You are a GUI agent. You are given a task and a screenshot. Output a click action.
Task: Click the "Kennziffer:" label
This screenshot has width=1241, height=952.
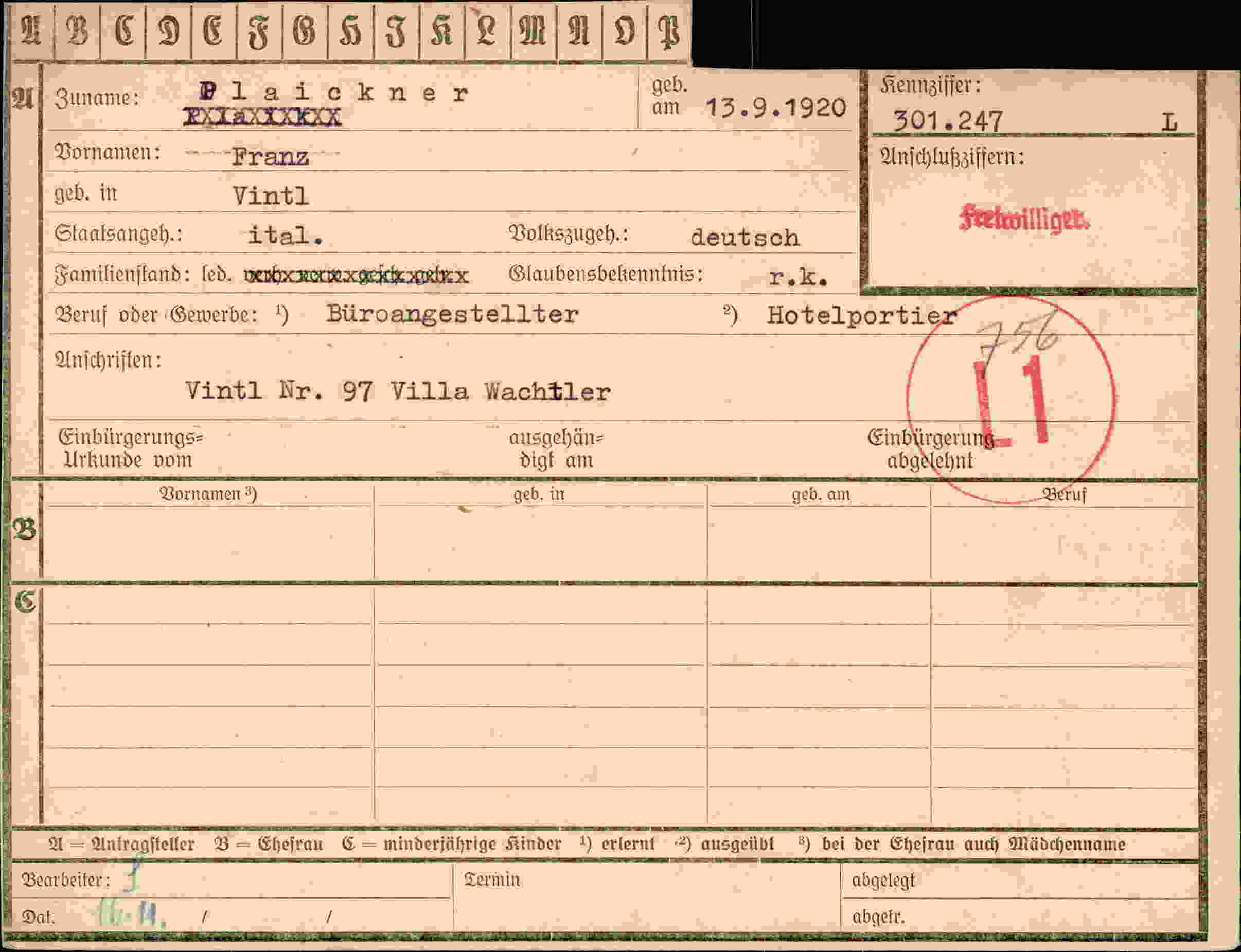pos(930,85)
